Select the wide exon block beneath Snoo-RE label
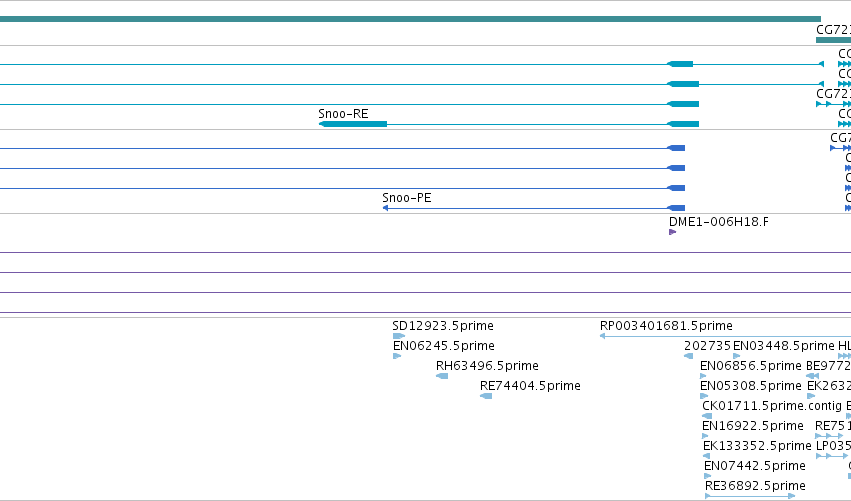The height and width of the screenshot is (501, 851). [353, 124]
